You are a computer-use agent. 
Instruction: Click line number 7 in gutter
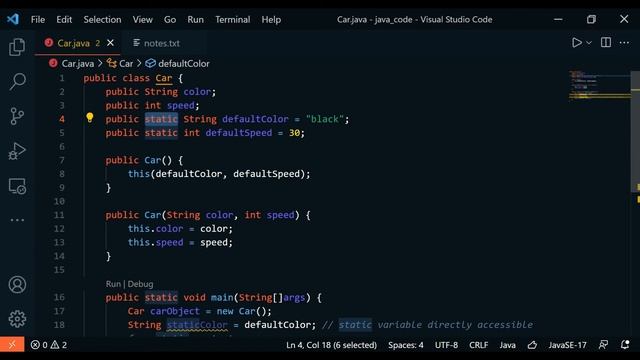[62, 160]
